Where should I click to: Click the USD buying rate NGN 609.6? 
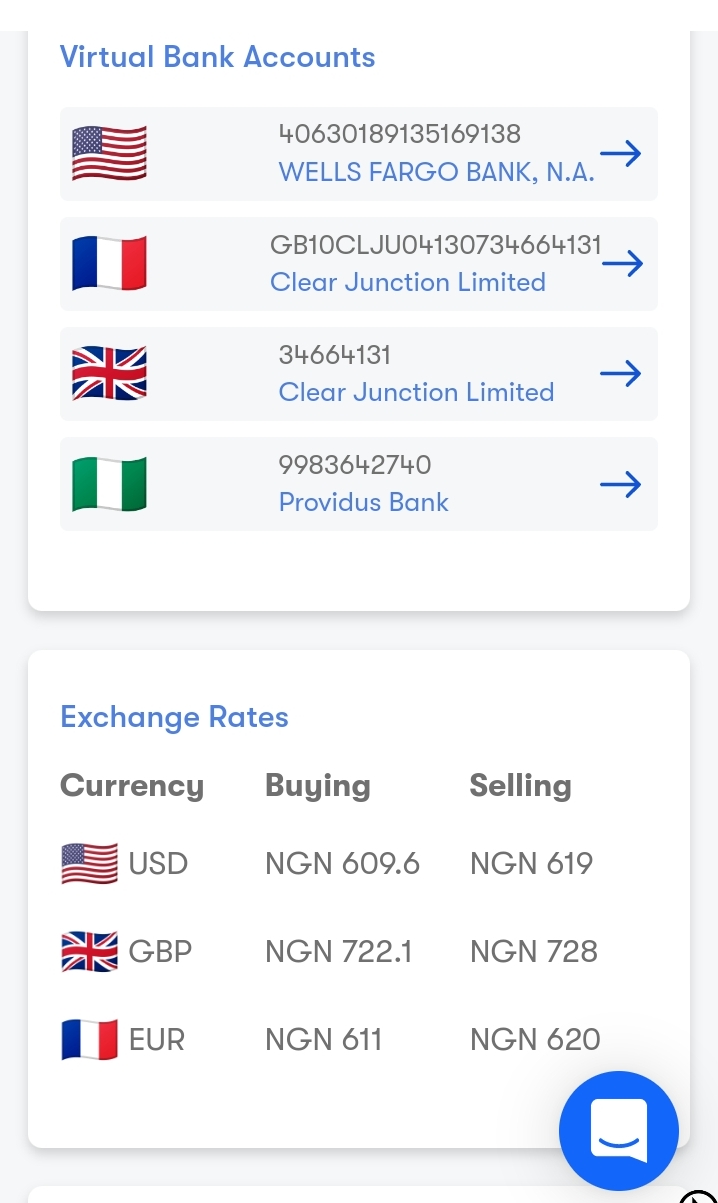point(342,863)
